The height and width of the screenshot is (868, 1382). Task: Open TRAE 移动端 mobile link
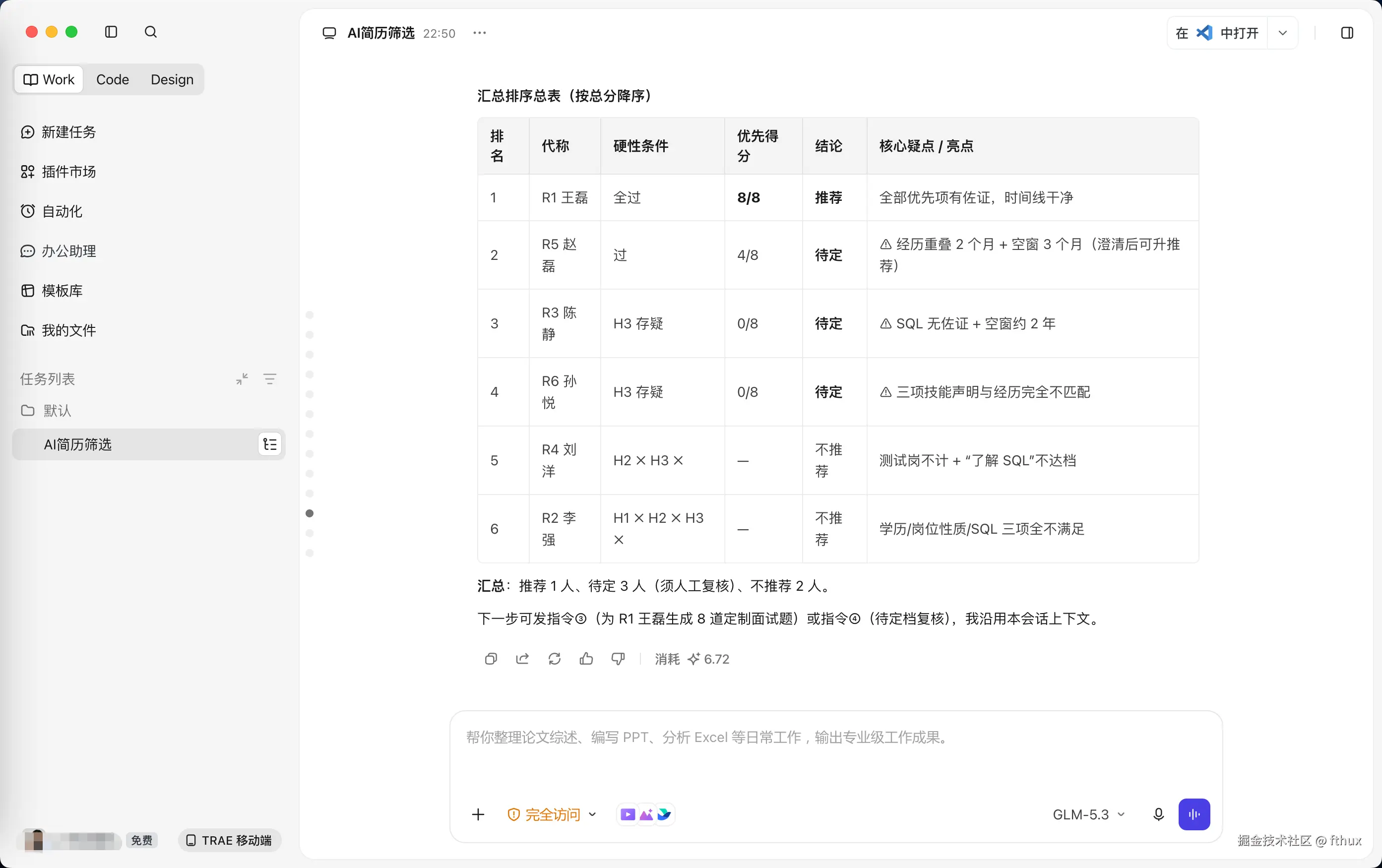click(230, 840)
